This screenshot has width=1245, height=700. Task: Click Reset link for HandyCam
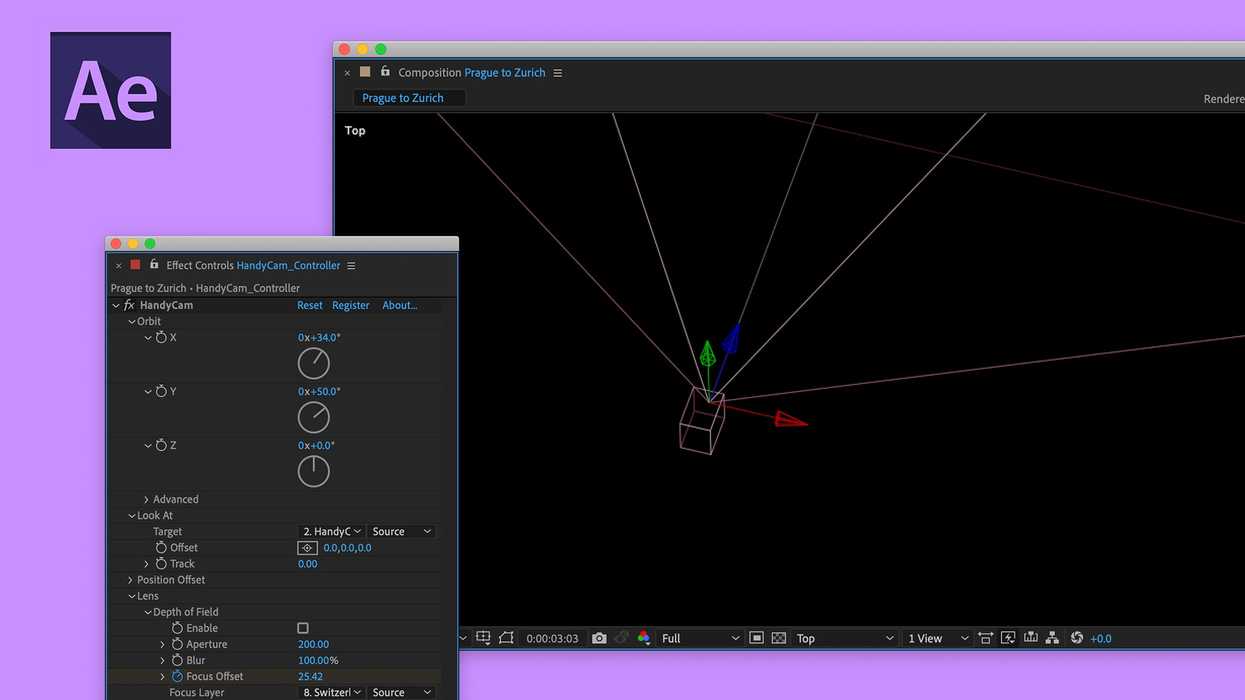click(310, 305)
